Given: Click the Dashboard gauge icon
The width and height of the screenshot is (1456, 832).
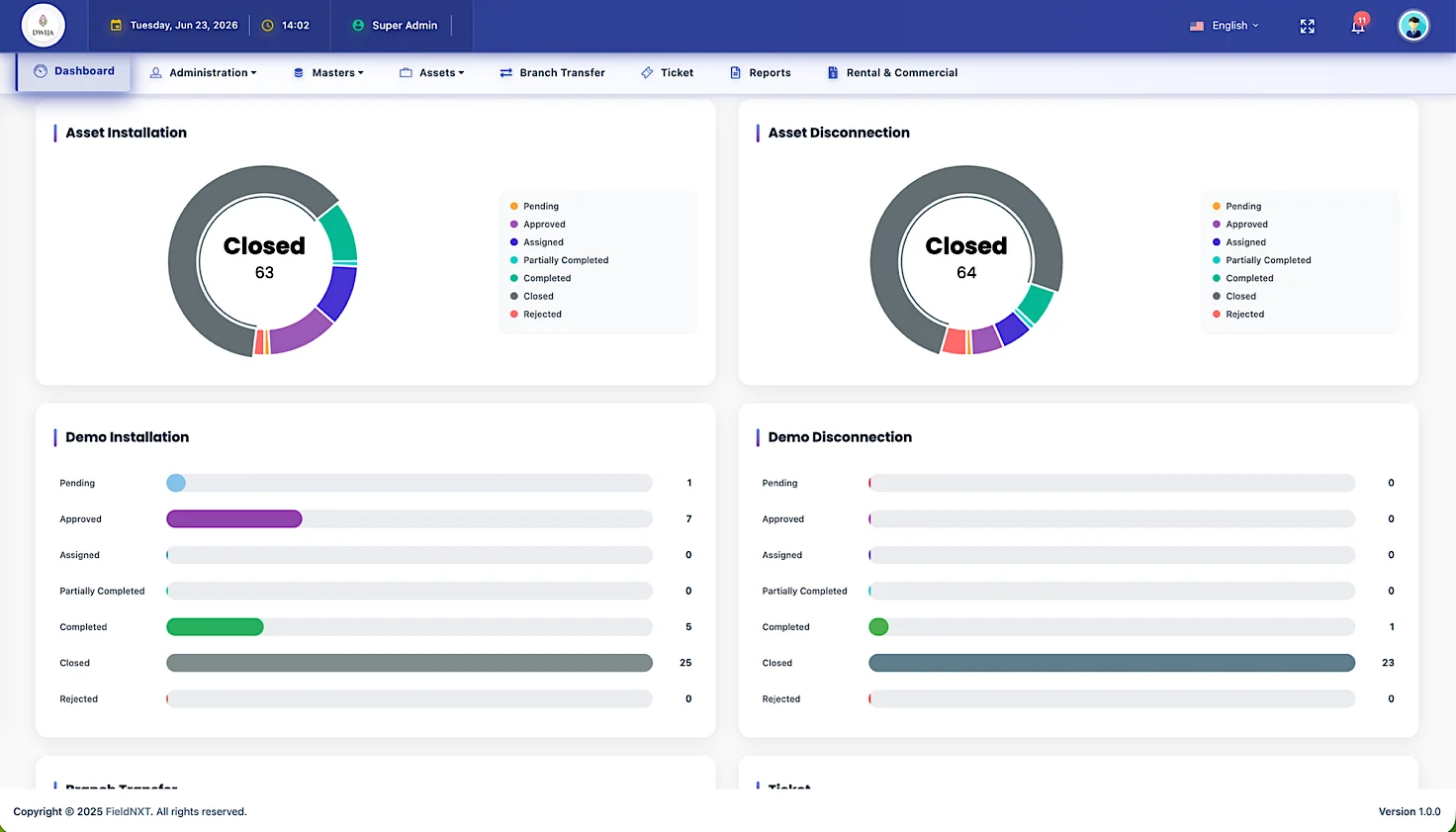Looking at the screenshot, I should pos(41,71).
